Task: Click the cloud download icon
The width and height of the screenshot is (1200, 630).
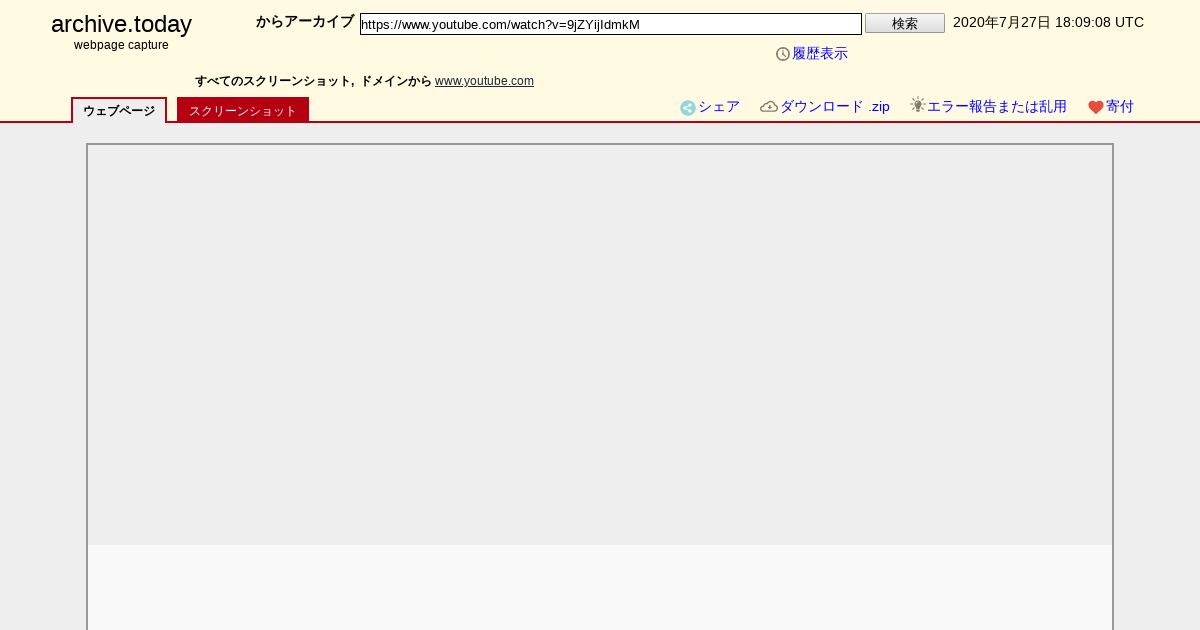Action: coord(769,107)
